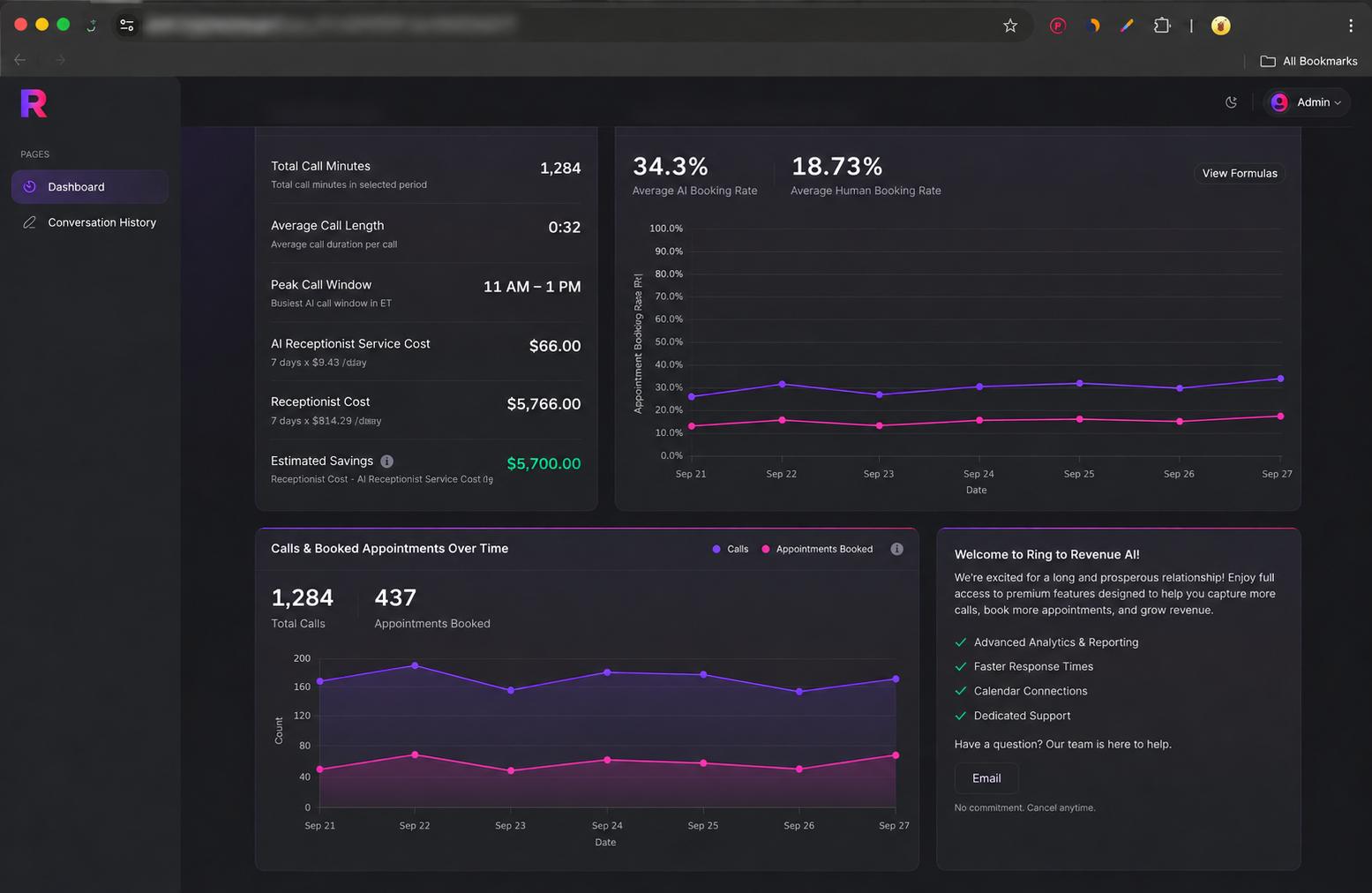Click the Receptionist Cost $5,766.00 value
Image resolution: width=1372 pixels, height=893 pixels.
(x=544, y=404)
